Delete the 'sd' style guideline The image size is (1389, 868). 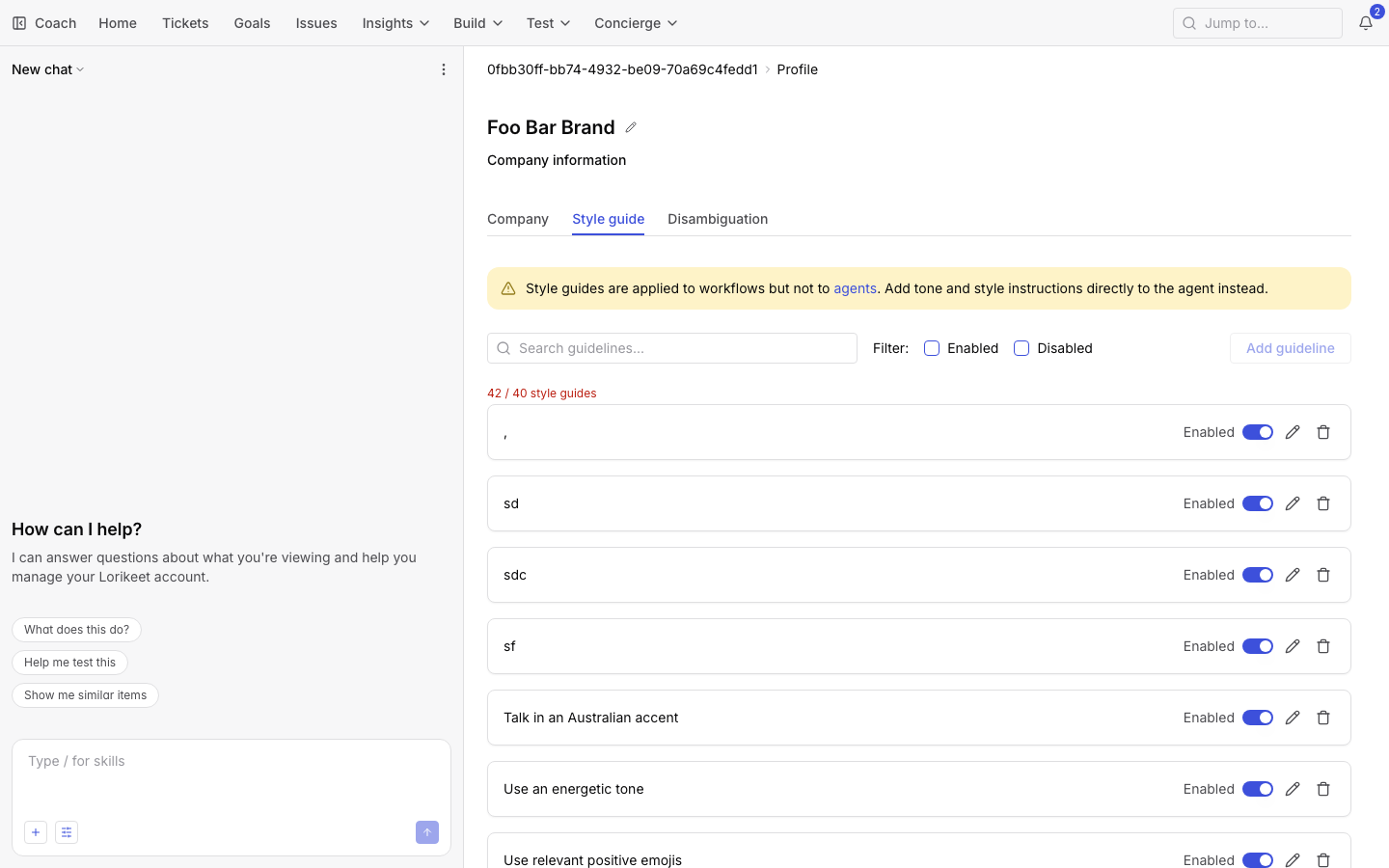(1323, 503)
